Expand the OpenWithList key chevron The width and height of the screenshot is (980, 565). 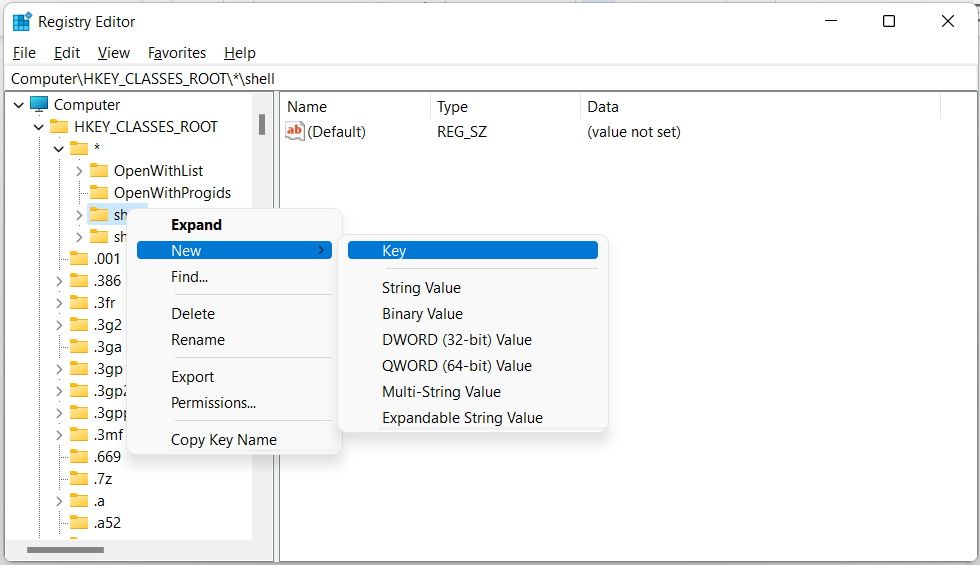[x=79, y=170]
